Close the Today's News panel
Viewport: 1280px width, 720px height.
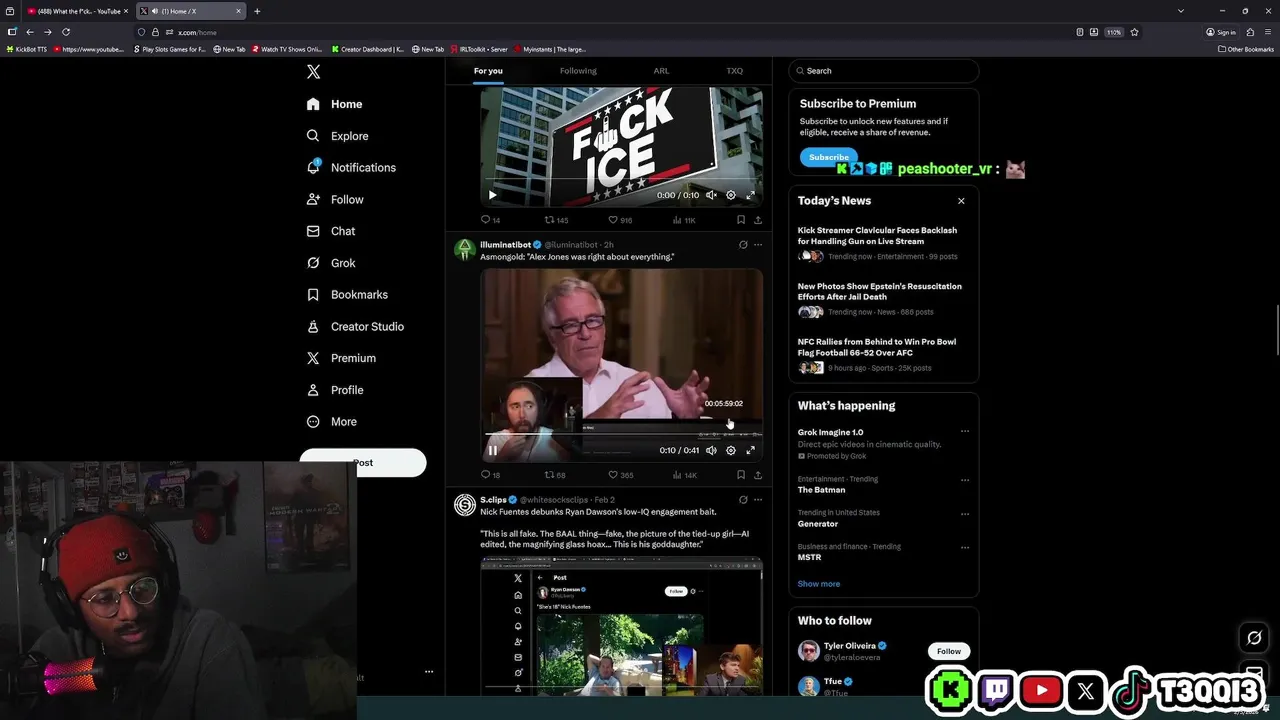[x=961, y=201]
